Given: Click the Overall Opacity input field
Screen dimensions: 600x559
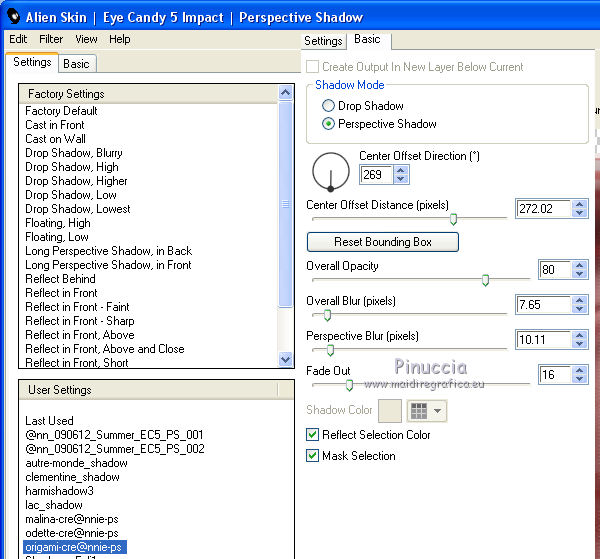Looking at the screenshot, I should [x=555, y=270].
